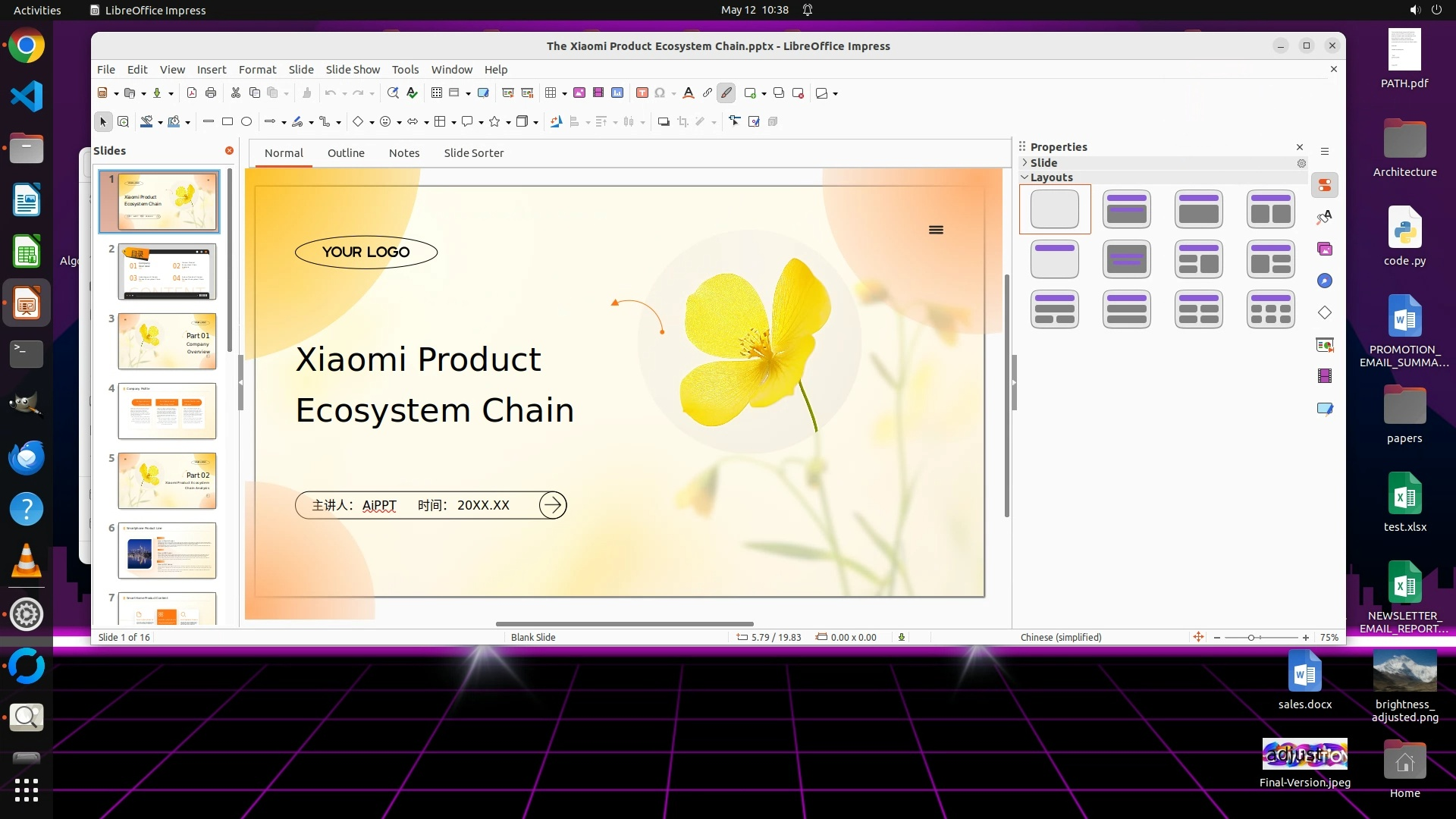Open the New Slide dropdown arrow
The image size is (1456, 819).
click(x=764, y=93)
